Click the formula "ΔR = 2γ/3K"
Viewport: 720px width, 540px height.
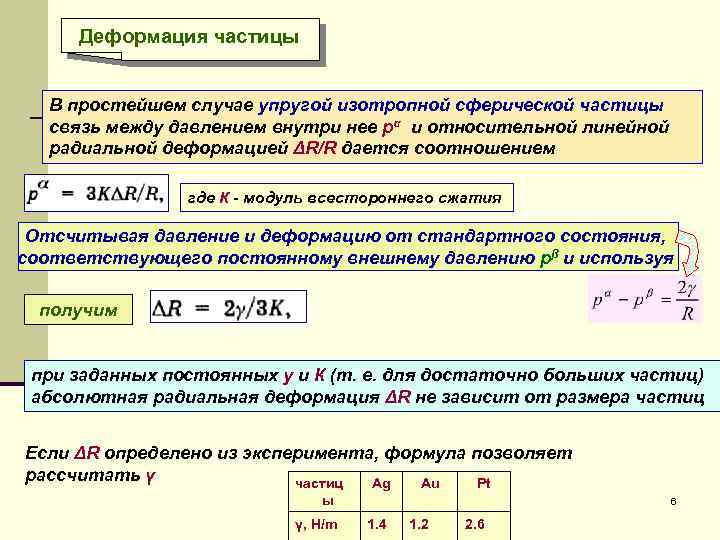[228, 307]
